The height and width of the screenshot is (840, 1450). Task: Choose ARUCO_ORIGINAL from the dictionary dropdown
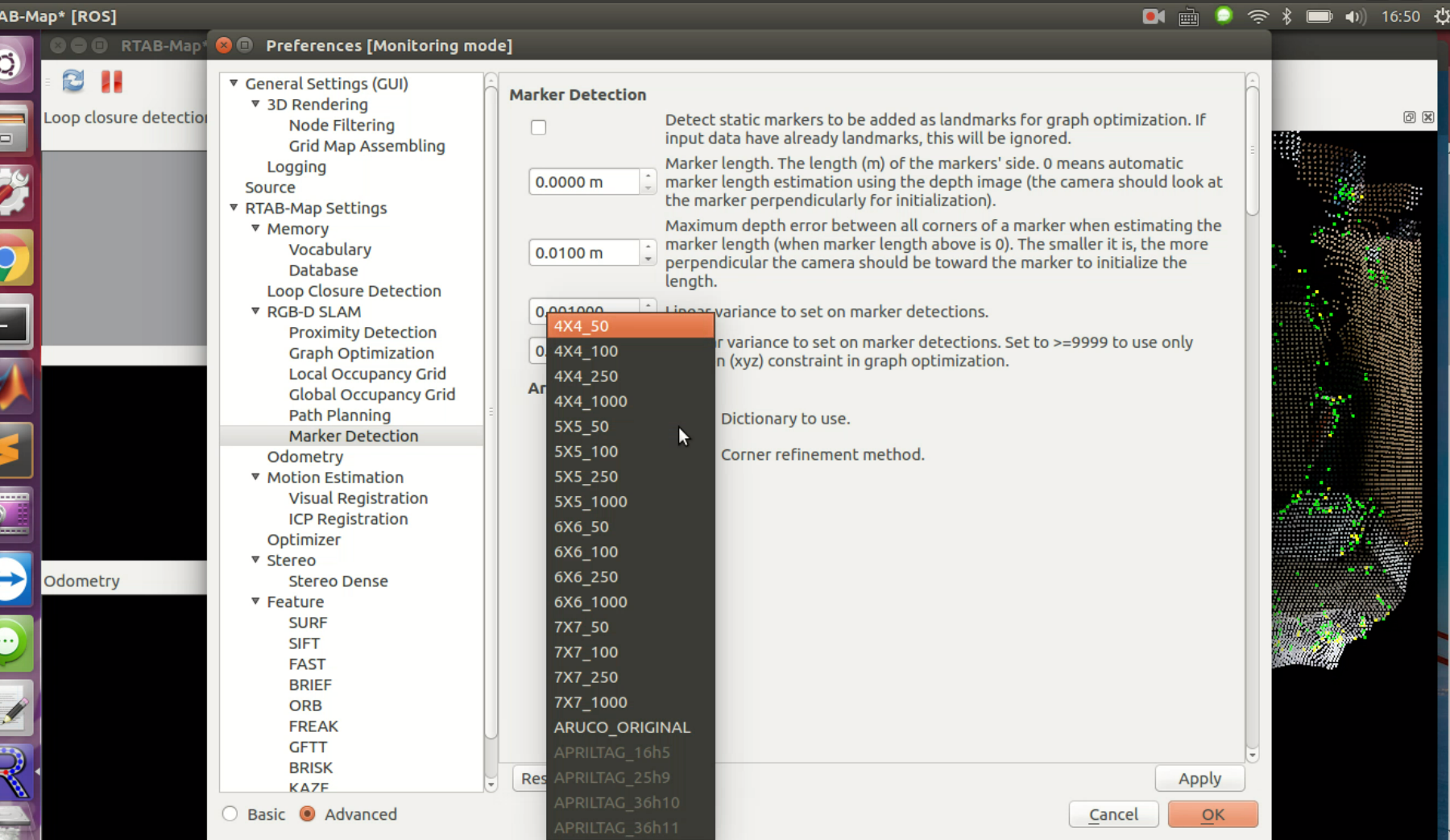click(621, 726)
